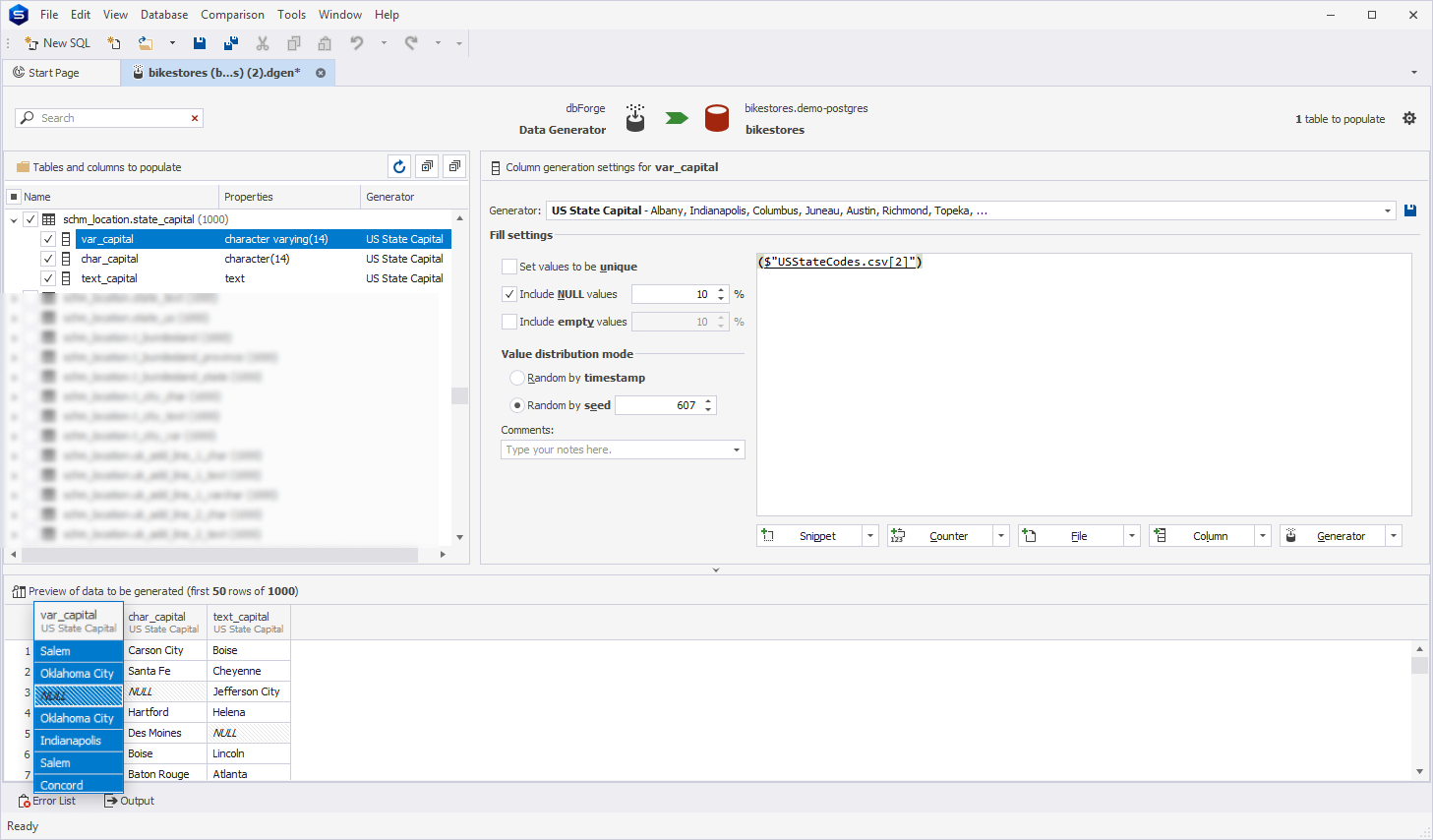Click the Snippet button
The height and width of the screenshot is (840, 1433).
tap(809, 536)
